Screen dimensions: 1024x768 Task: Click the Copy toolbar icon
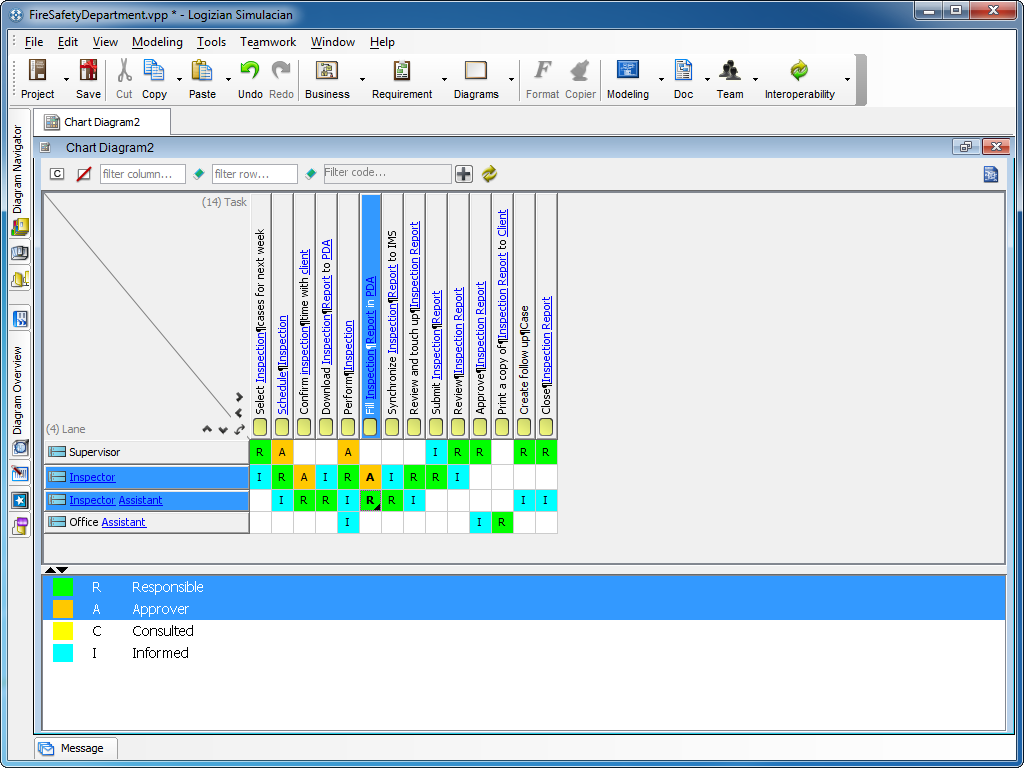[154, 72]
